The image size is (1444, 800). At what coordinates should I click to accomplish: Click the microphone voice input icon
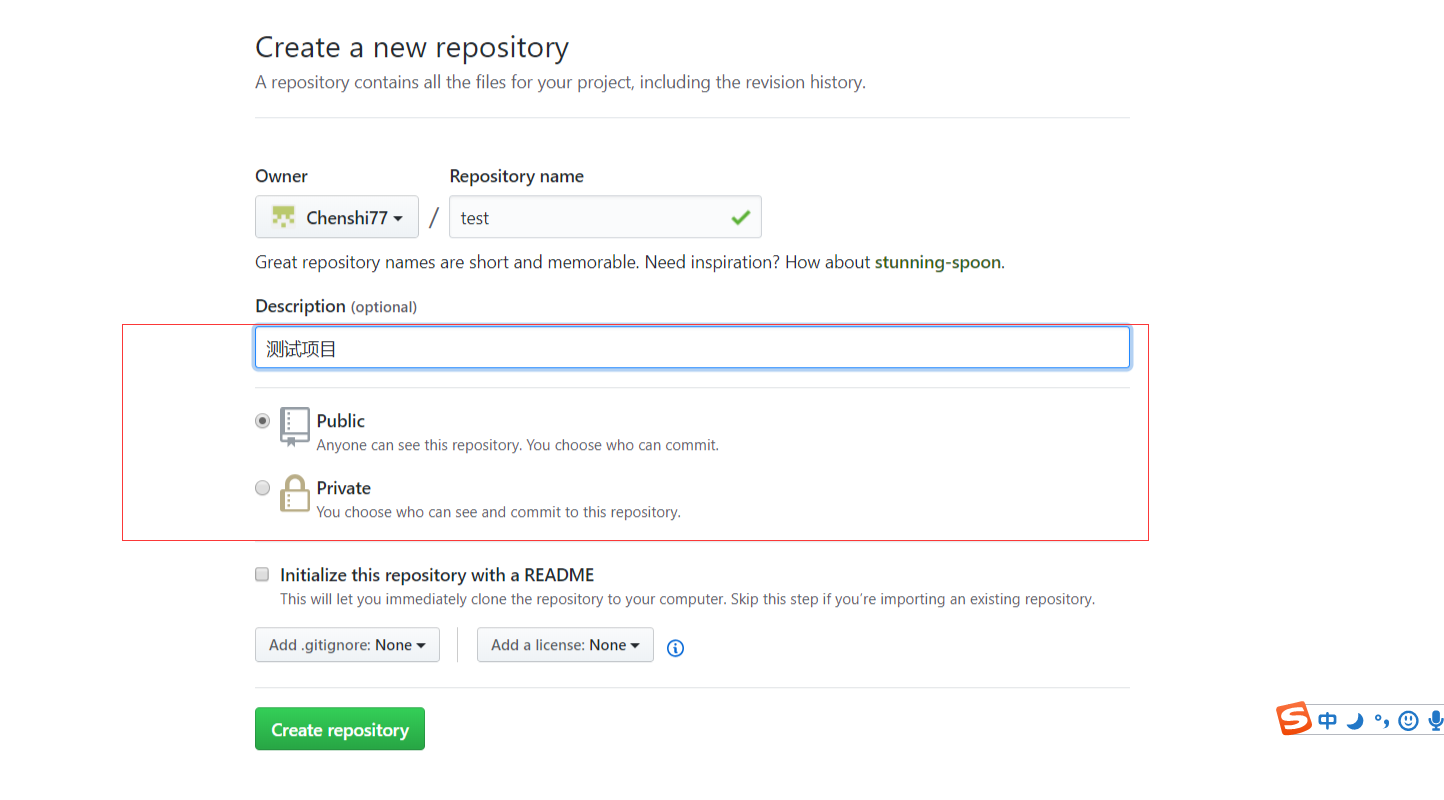coord(1435,721)
